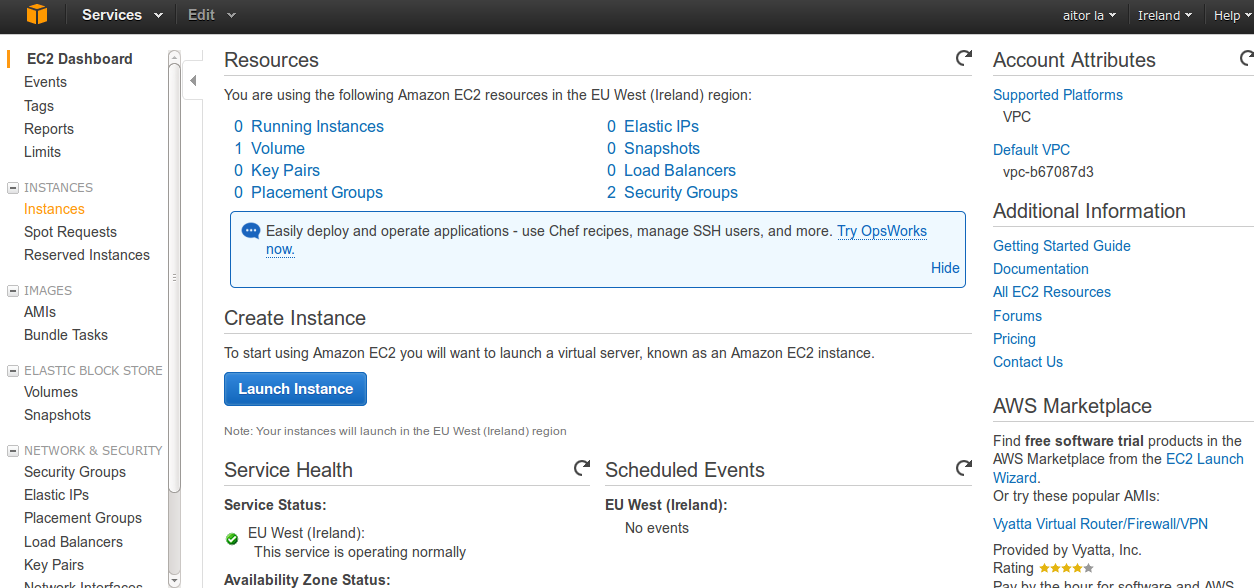Collapse the NETWORK & SECURITY section
Image resolution: width=1254 pixels, height=588 pixels.
[13, 451]
